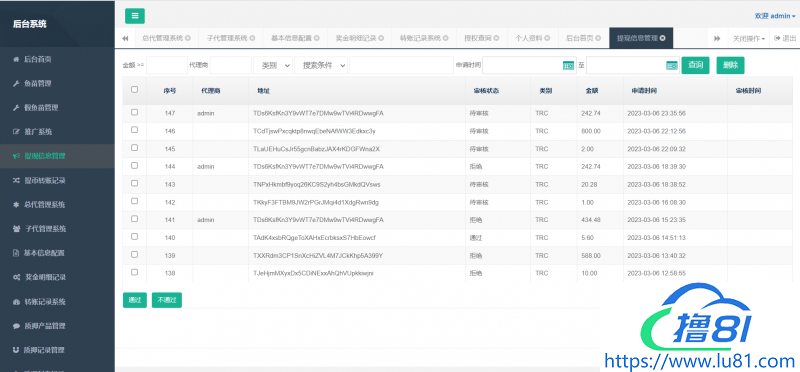This screenshot has width=800, height=372.
Task: Open the 搜索条件 dropdown
Action: pyautogui.click(x=321, y=65)
